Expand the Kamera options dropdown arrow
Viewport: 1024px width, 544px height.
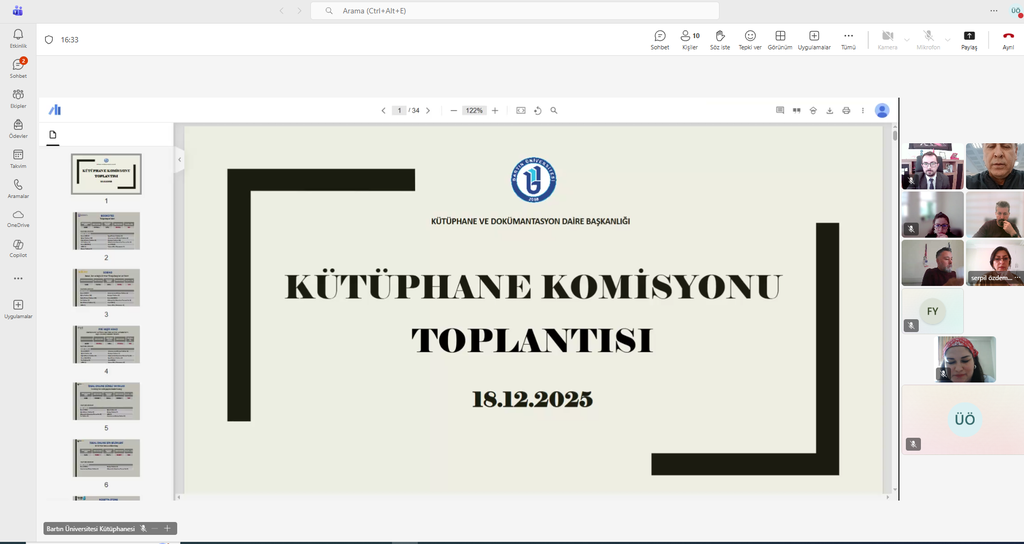(907, 39)
